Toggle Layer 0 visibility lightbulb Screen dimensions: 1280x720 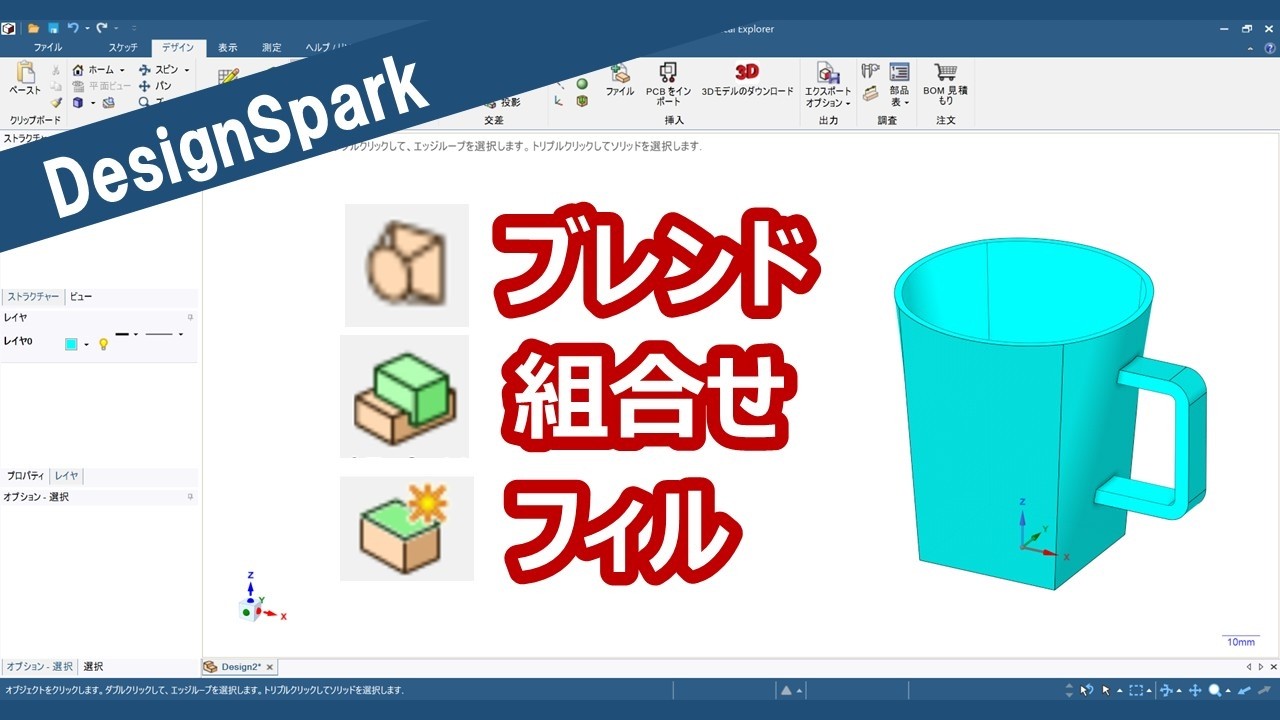coord(103,344)
